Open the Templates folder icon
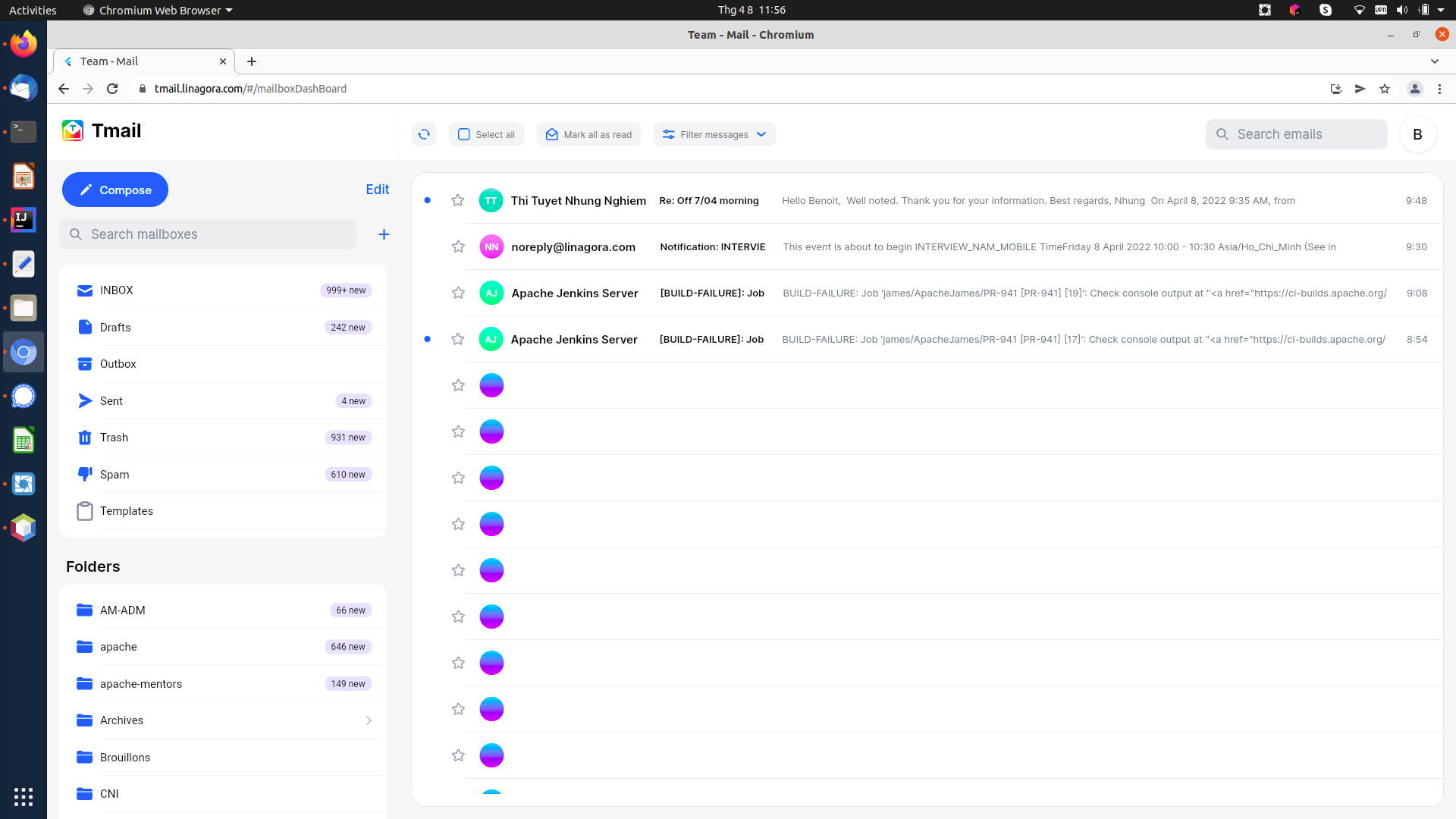Image resolution: width=1456 pixels, height=819 pixels. tap(84, 510)
